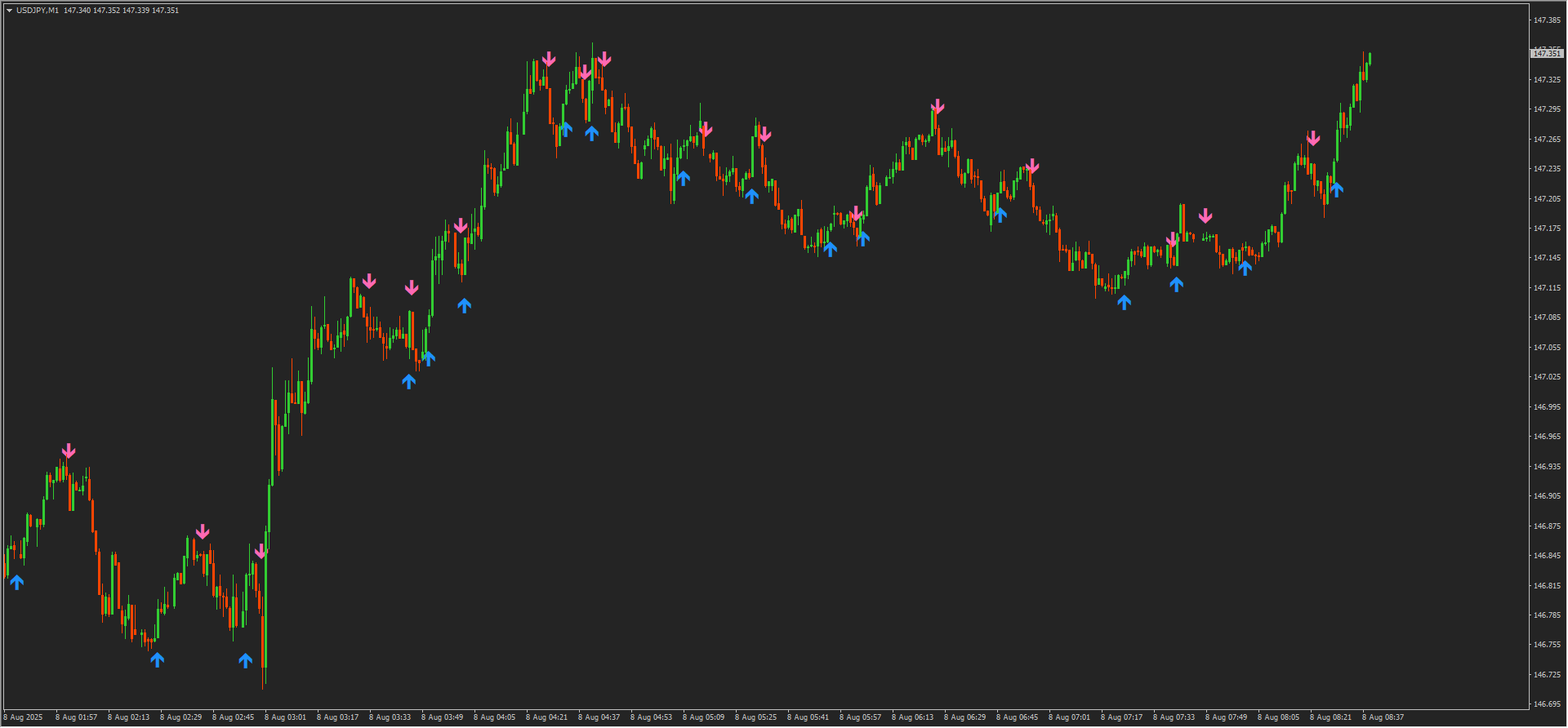This screenshot has width=1568, height=728.
Task: Click the 8 Aug 08:05 time label
Action: (1278, 718)
